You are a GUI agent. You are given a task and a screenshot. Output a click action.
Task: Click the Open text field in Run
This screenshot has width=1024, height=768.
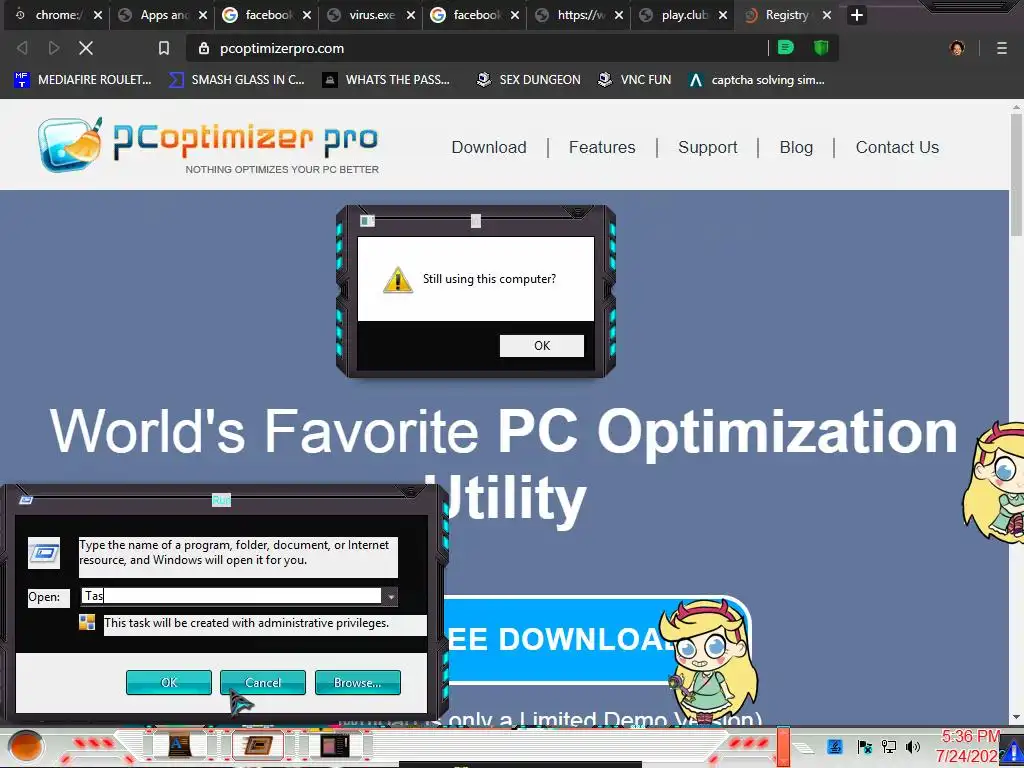coord(232,596)
